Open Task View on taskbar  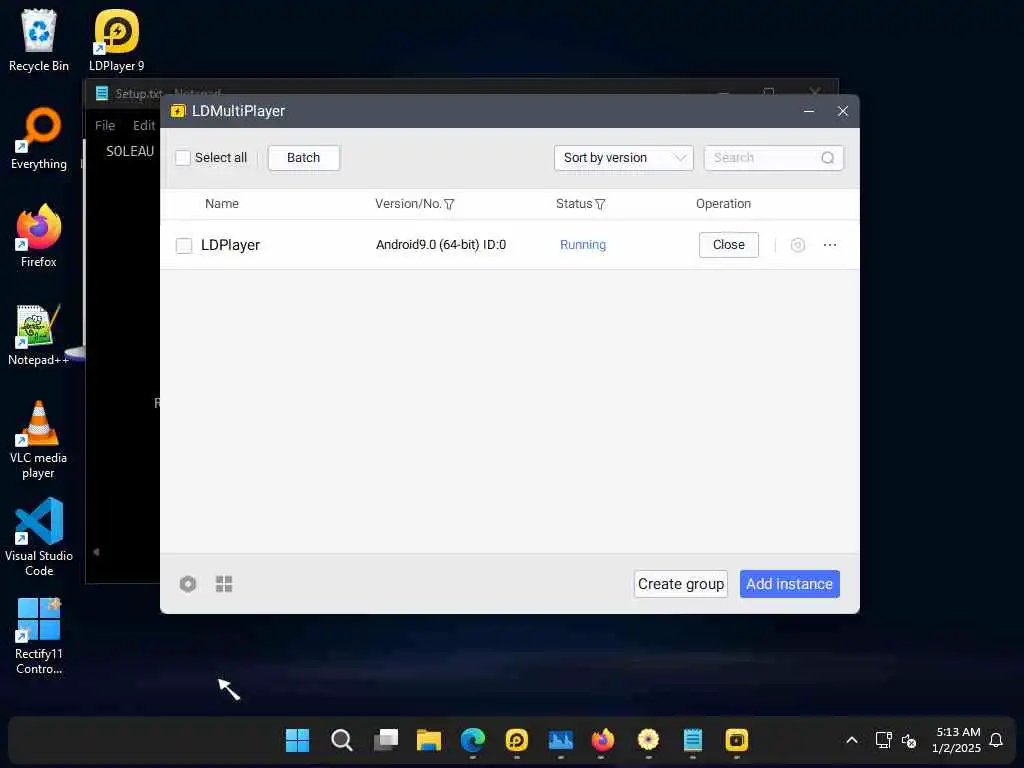pos(385,740)
